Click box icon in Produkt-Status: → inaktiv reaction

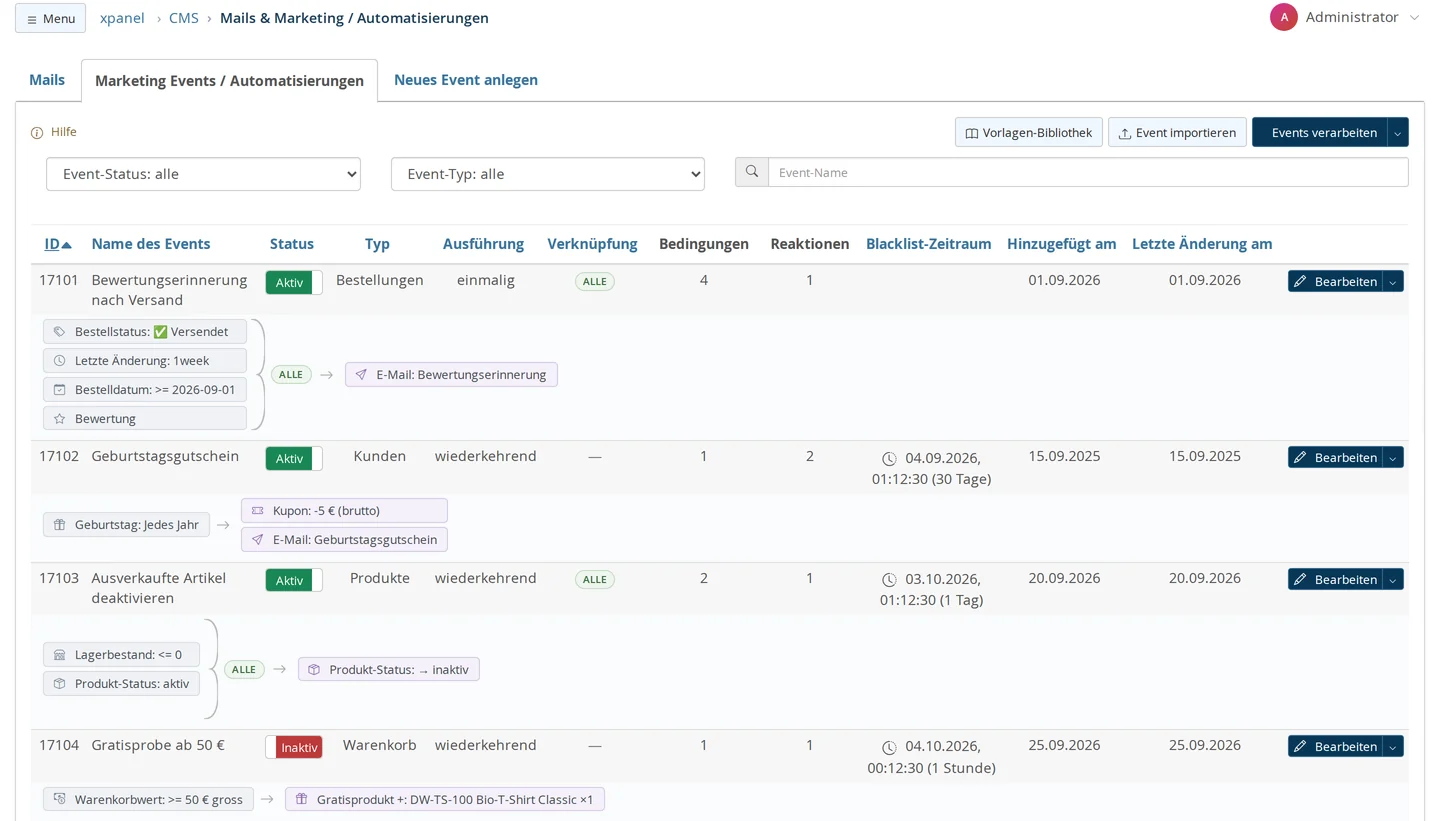(x=314, y=669)
